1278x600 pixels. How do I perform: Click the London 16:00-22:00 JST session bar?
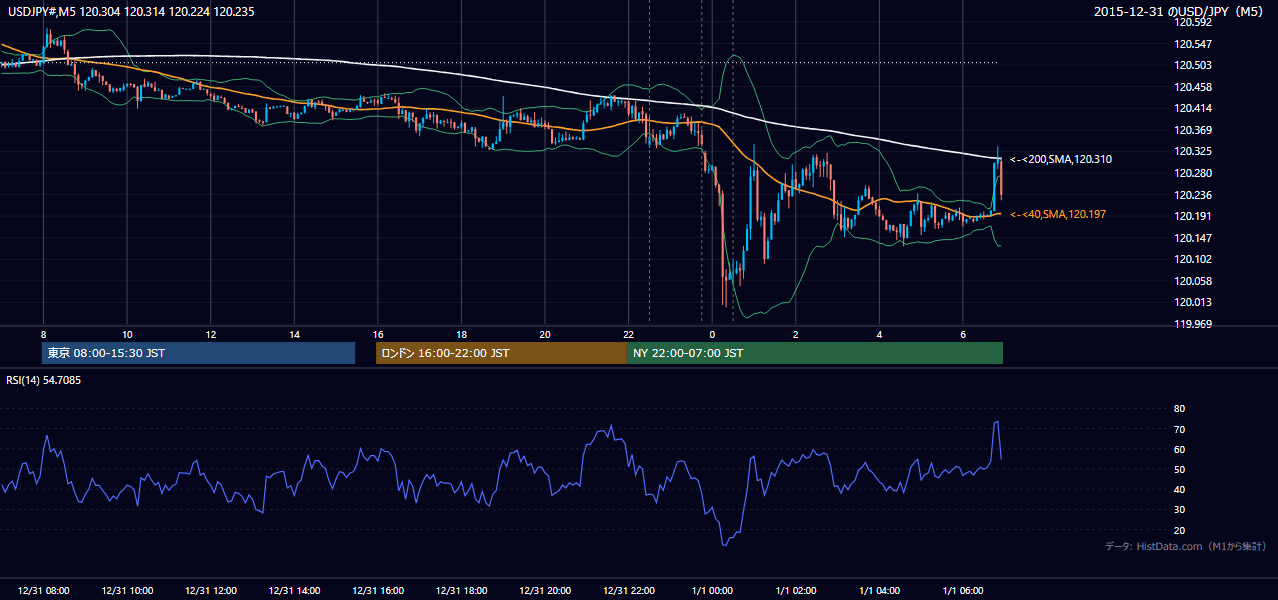coord(501,353)
